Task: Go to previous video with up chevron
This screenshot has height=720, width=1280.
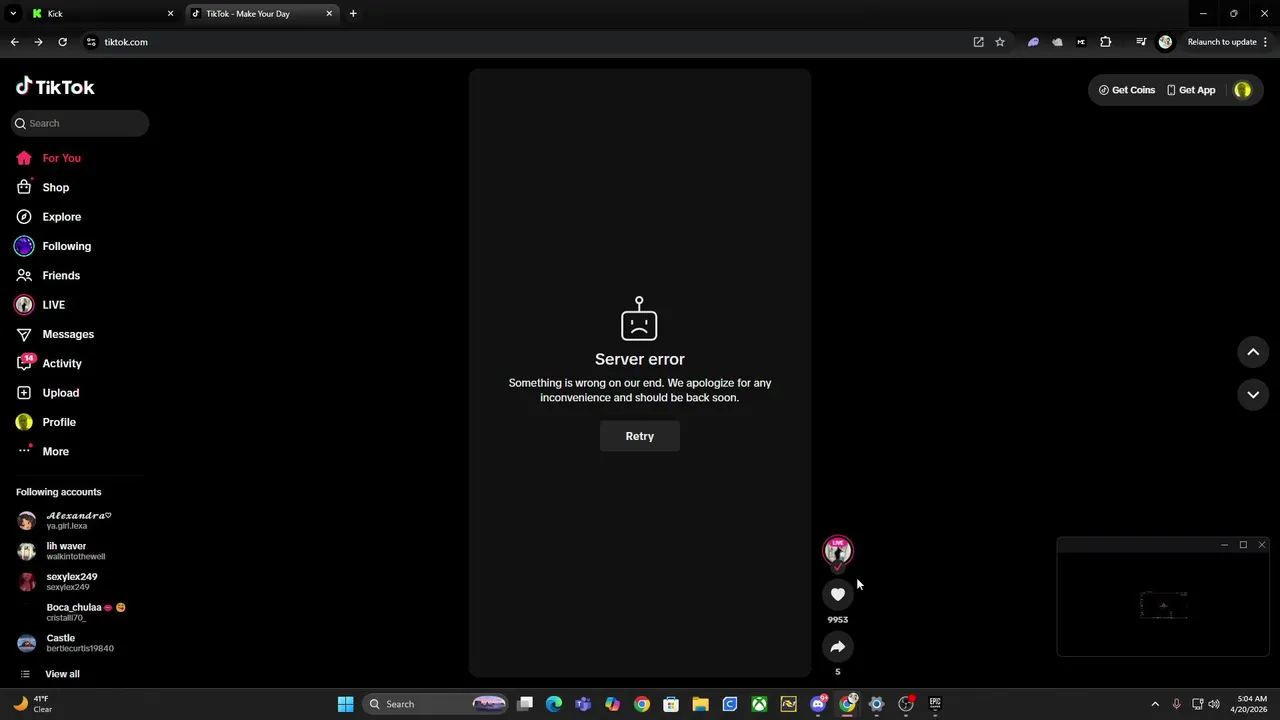Action: (1253, 352)
